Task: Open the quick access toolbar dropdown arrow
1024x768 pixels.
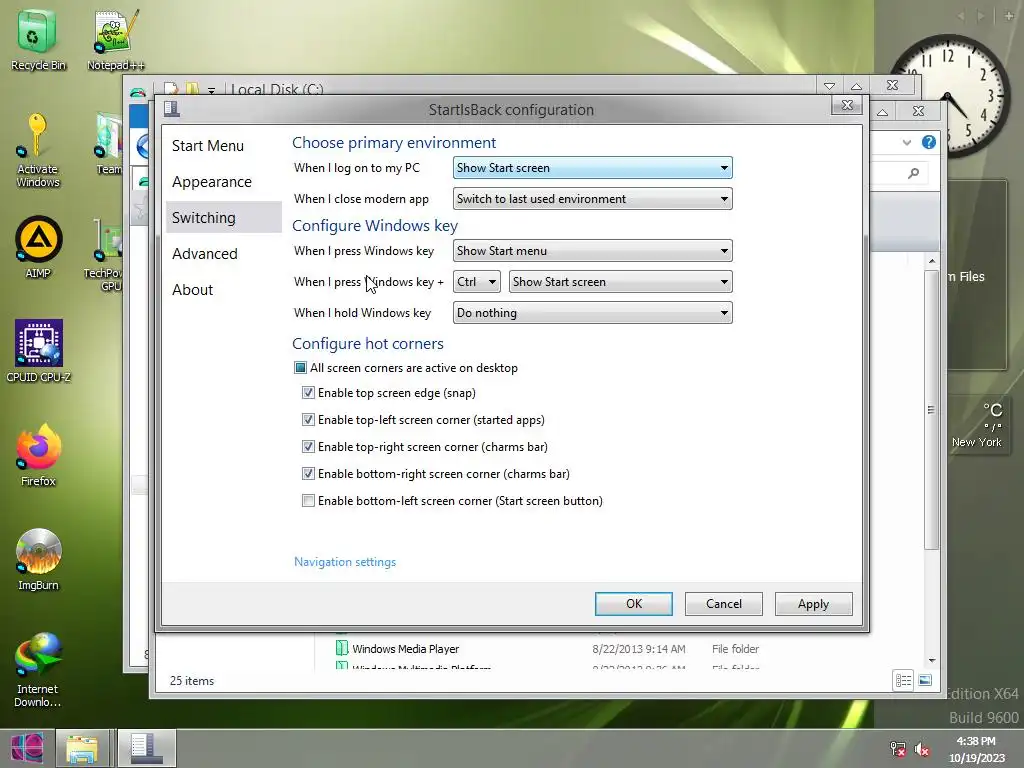Action: [211, 90]
